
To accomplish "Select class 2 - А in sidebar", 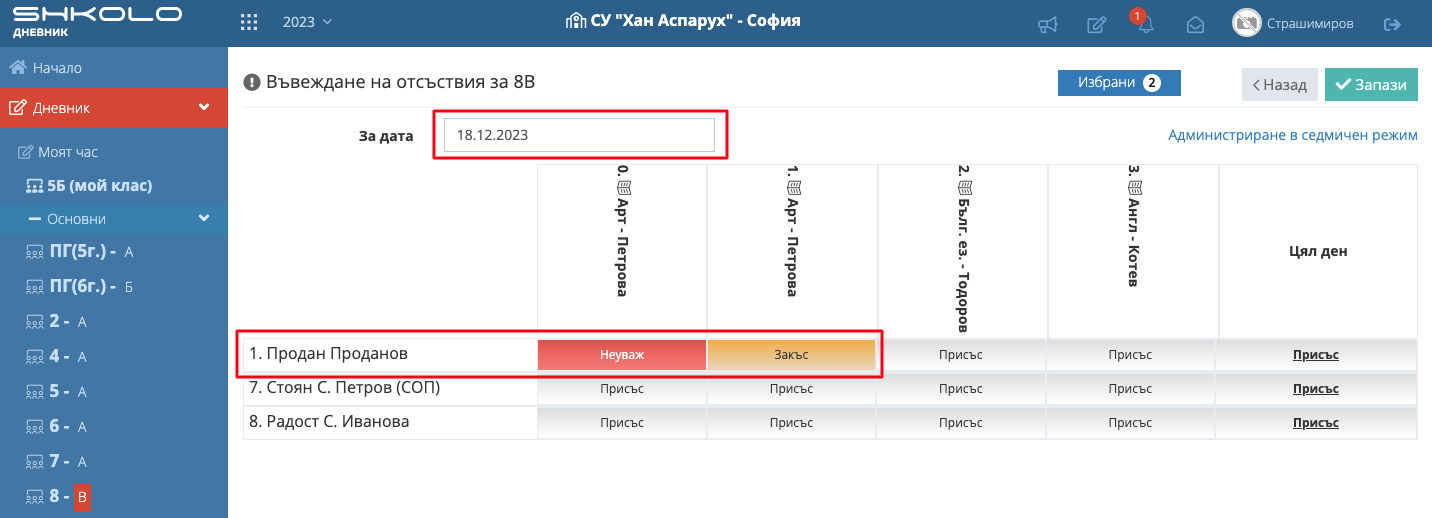I will pyautogui.click(x=56, y=322).
